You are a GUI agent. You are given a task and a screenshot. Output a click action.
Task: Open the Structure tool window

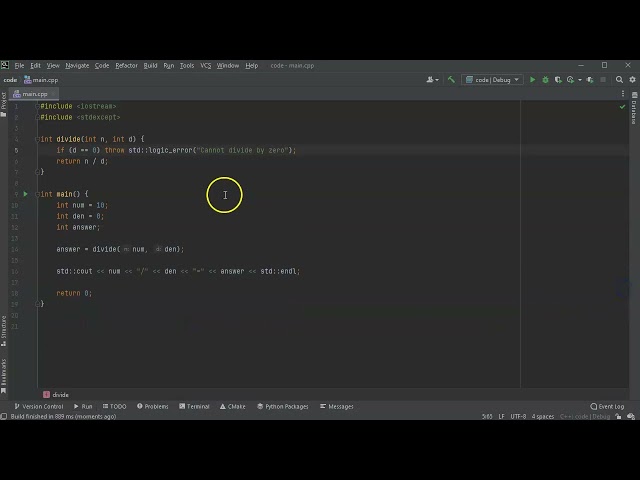click(x=4, y=331)
